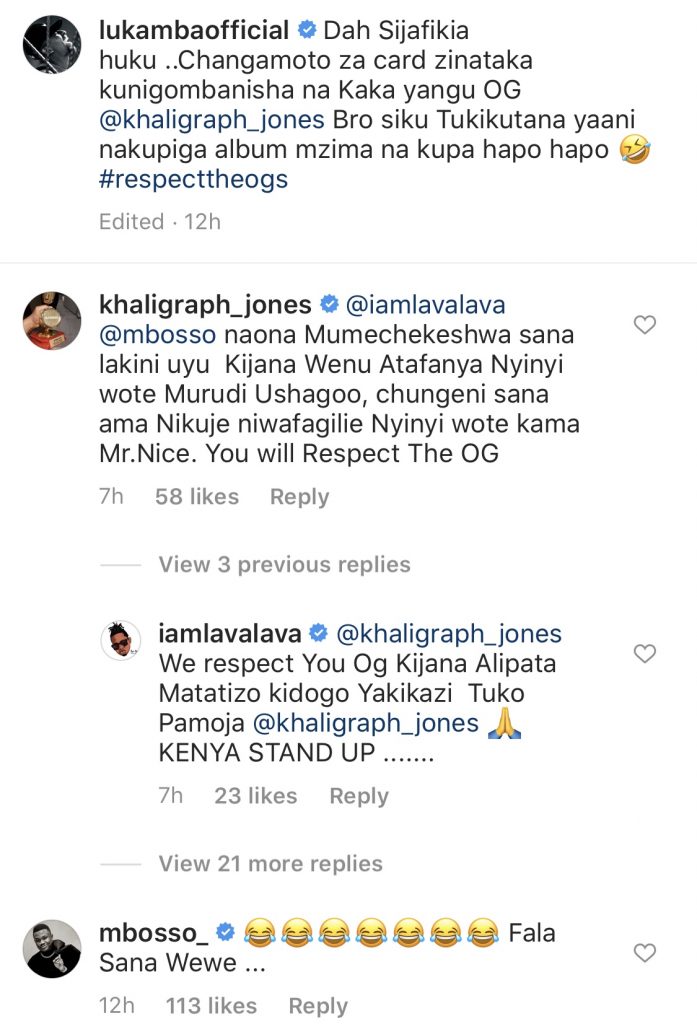Expand "View 3 previous replies"
Viewport: 697px width, 1024px height.
[x=284, y=565]
